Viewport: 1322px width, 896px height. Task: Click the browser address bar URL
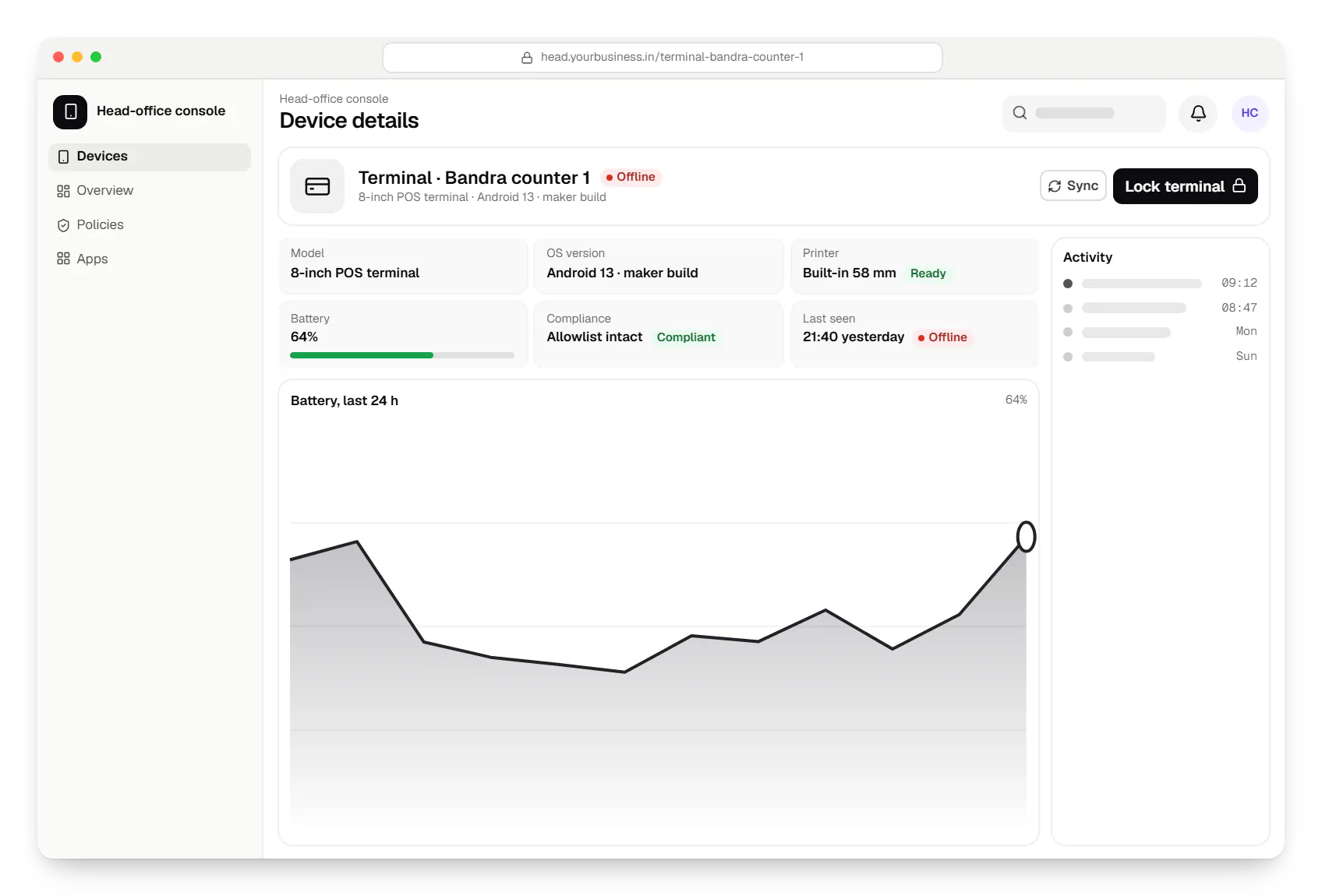point(662,58)
